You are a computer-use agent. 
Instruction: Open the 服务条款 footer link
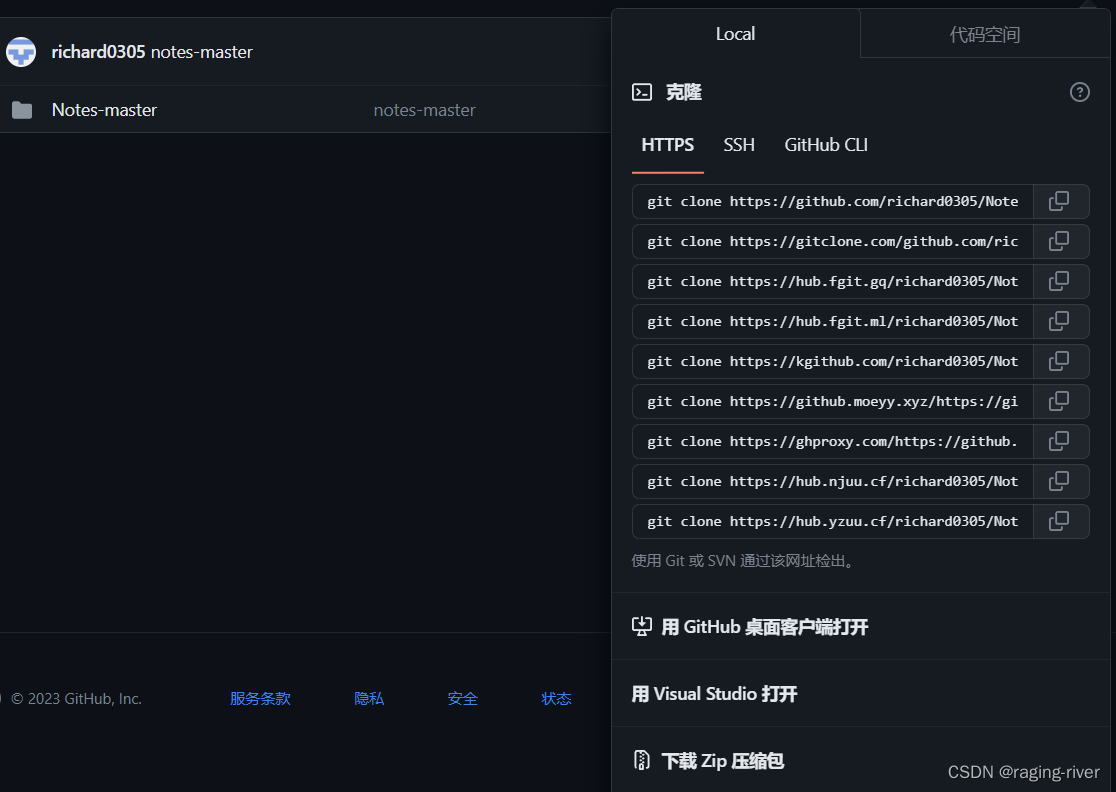[260, 699]
